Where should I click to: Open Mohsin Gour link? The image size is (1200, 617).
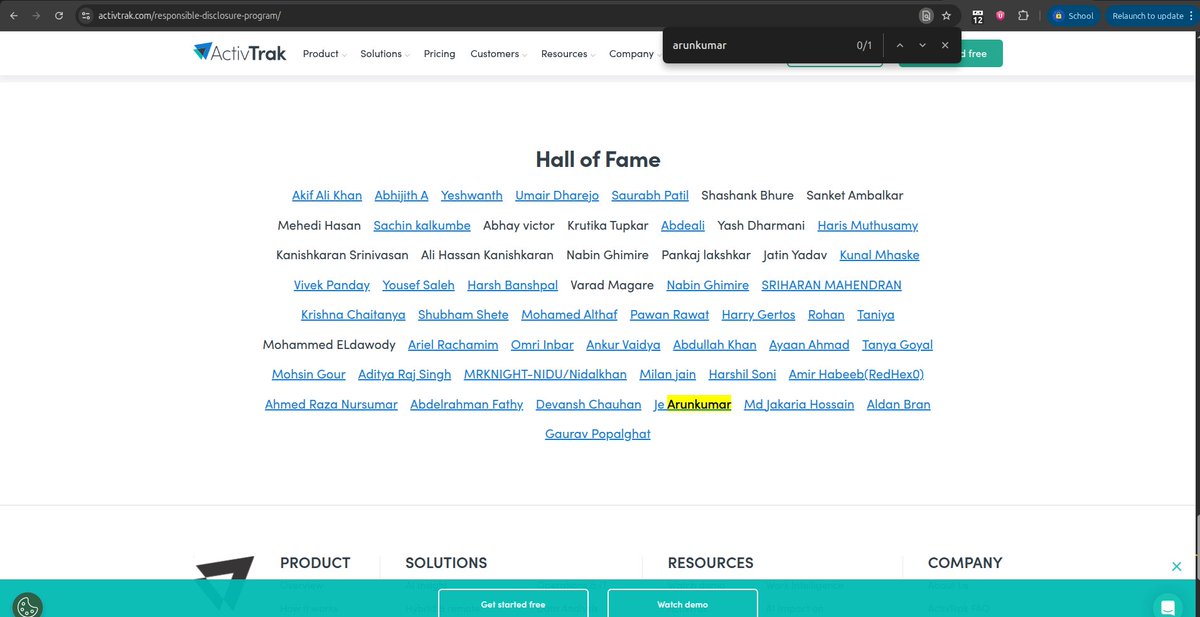[309, 375]
